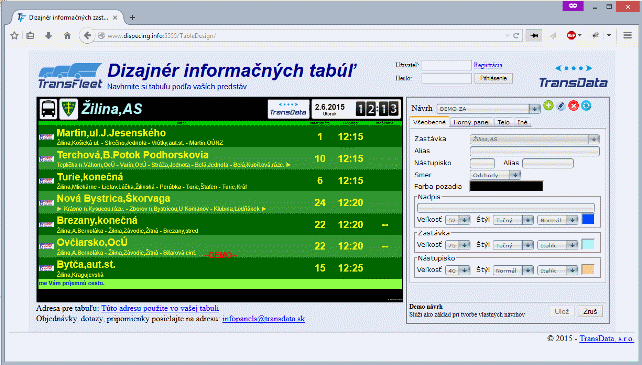This screenshot has height=365, width=642.
Task: Click the red adblock extension icon
Action: tap(571, 36)
